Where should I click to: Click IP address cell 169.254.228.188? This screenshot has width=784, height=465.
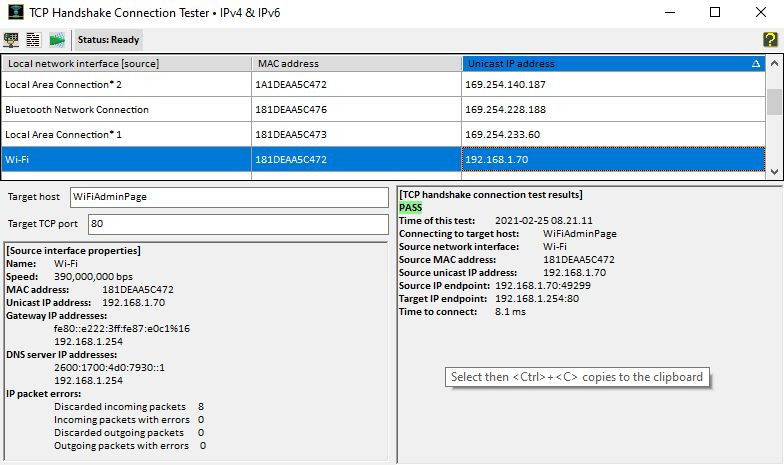[x=614, y=110]
